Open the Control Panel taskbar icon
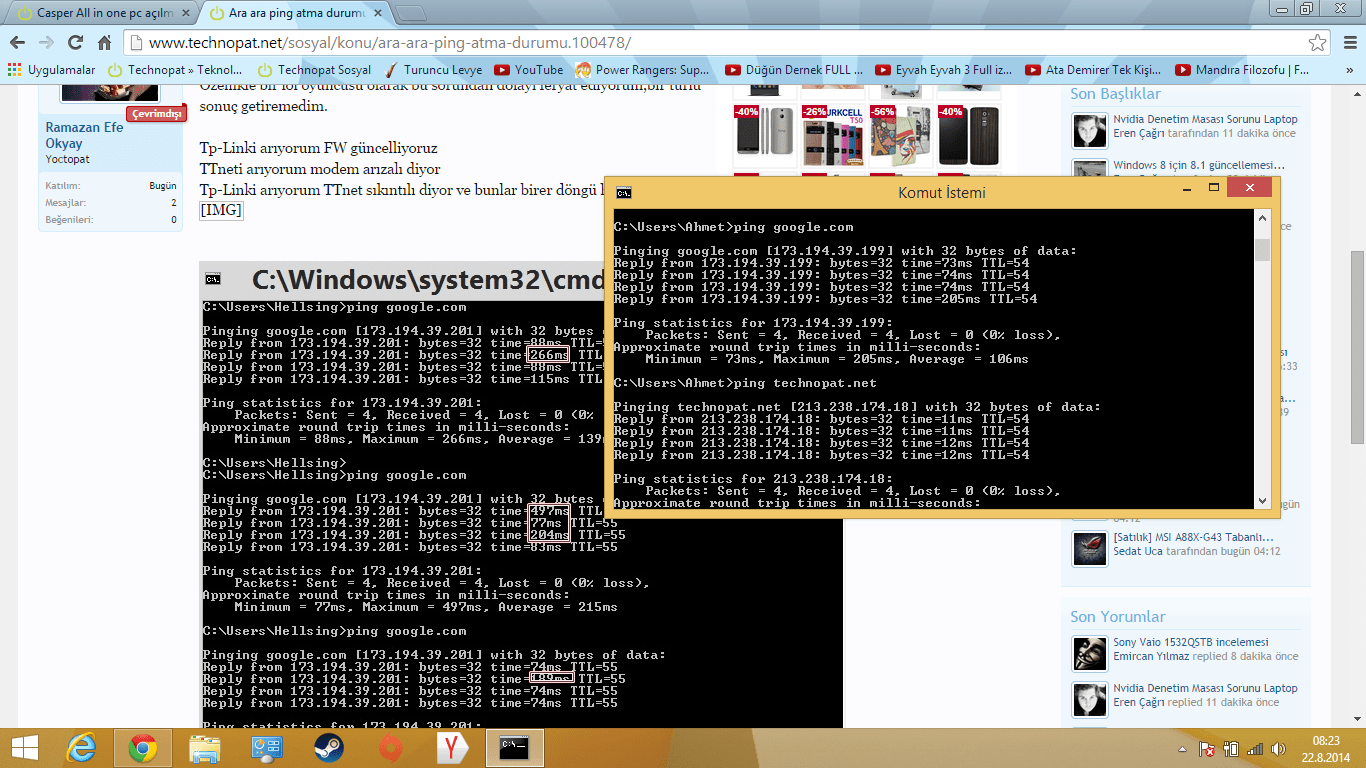1366x768 pixels. pyautogui.click(x=266, y=748)
